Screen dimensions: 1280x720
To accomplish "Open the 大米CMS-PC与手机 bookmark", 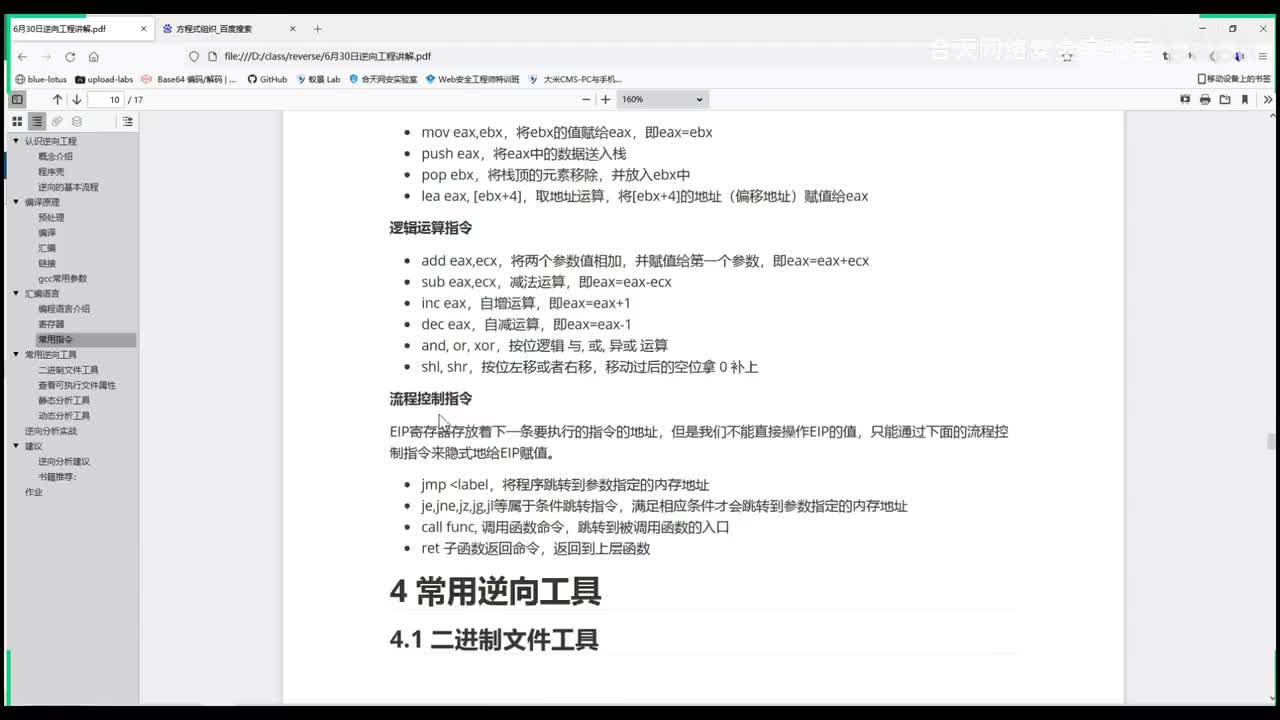I will click(576, 79).
